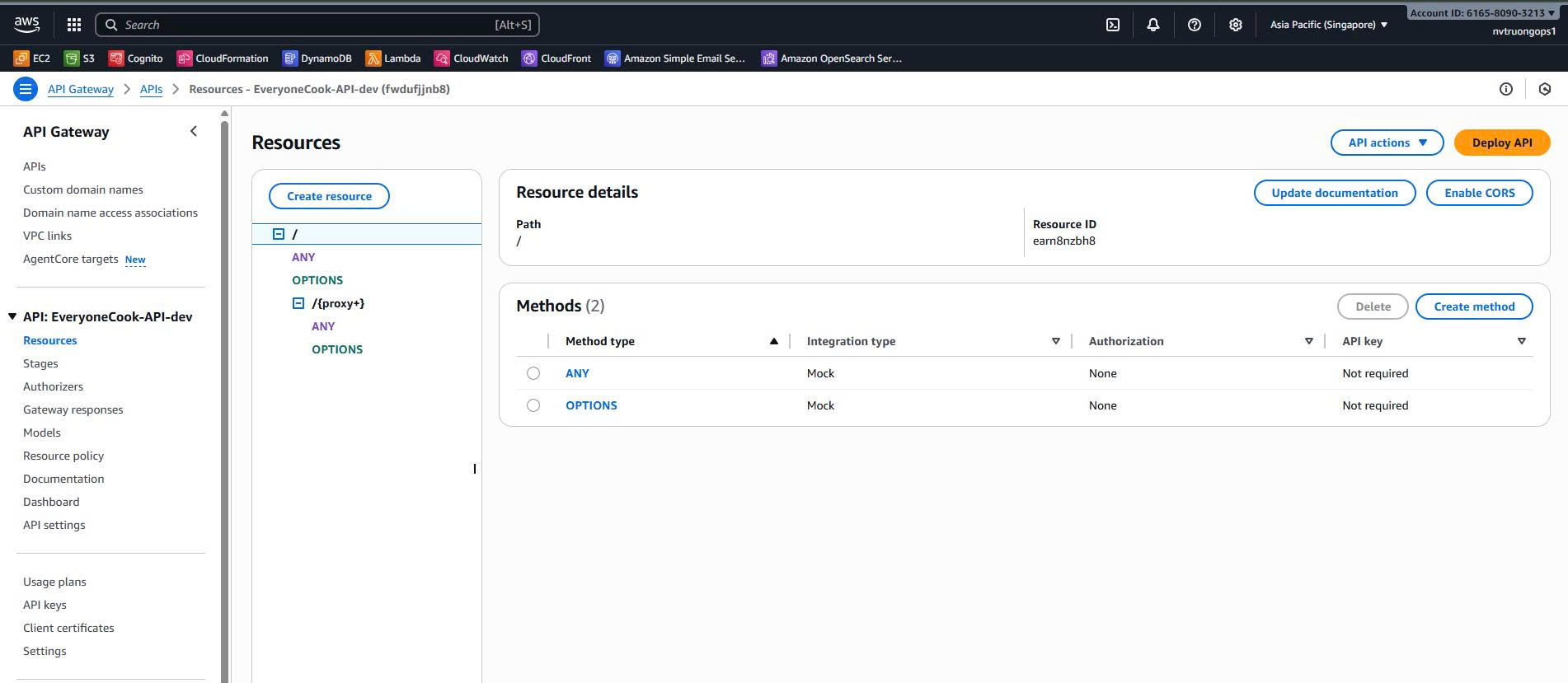The width and height of the screenshot is (1568, 683).
Task: Sort by Method type column arrow
Action: [773, 341]
